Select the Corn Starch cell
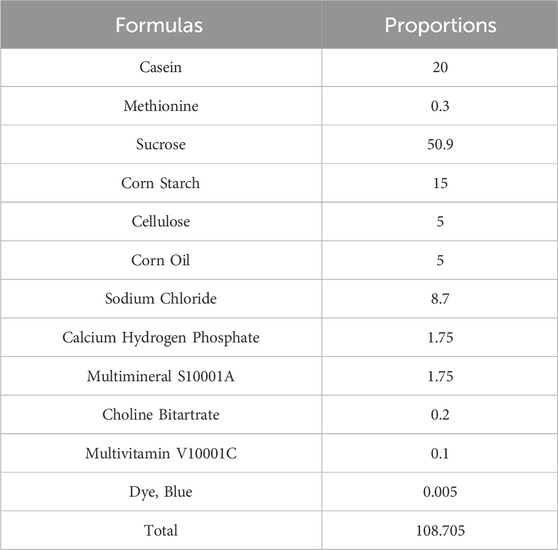This screenshot has height=550, width=558. pyautogui.click(x=160, y=183)
